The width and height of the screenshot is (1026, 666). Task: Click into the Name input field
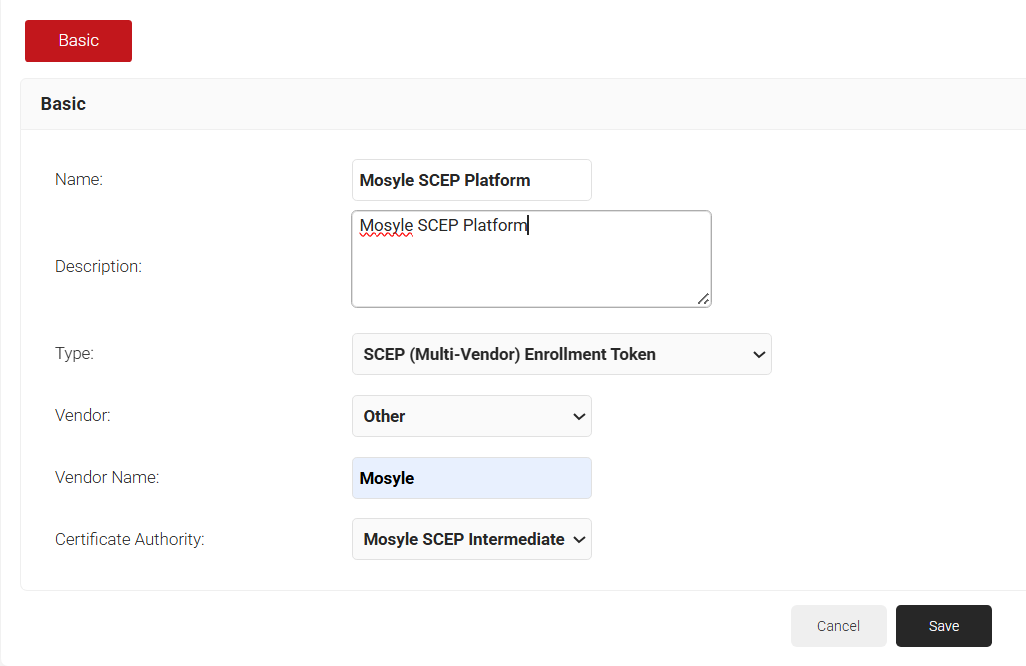click(x=471, y=180)
